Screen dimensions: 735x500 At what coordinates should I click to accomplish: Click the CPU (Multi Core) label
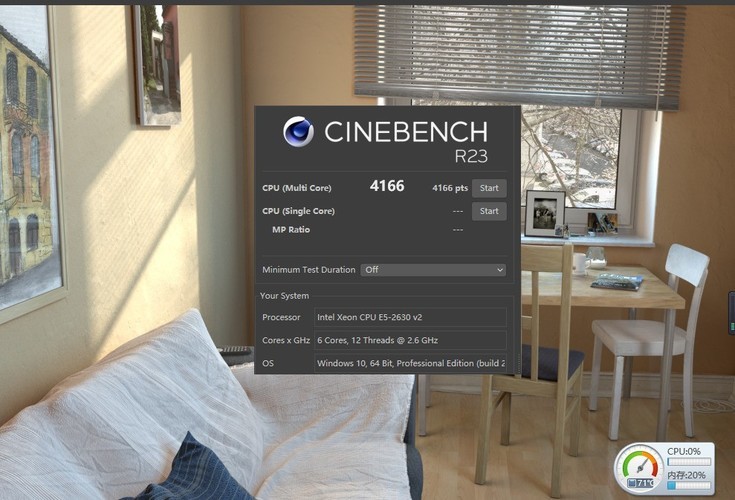click(x=297, y=188)
